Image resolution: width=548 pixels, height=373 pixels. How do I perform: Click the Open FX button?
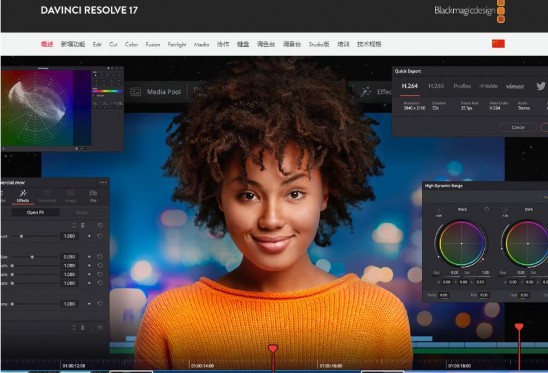pyautogui.click(x=35, y=212)
